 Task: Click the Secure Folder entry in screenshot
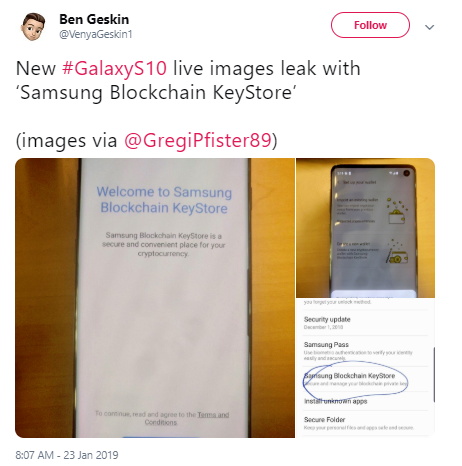[365, 423]
